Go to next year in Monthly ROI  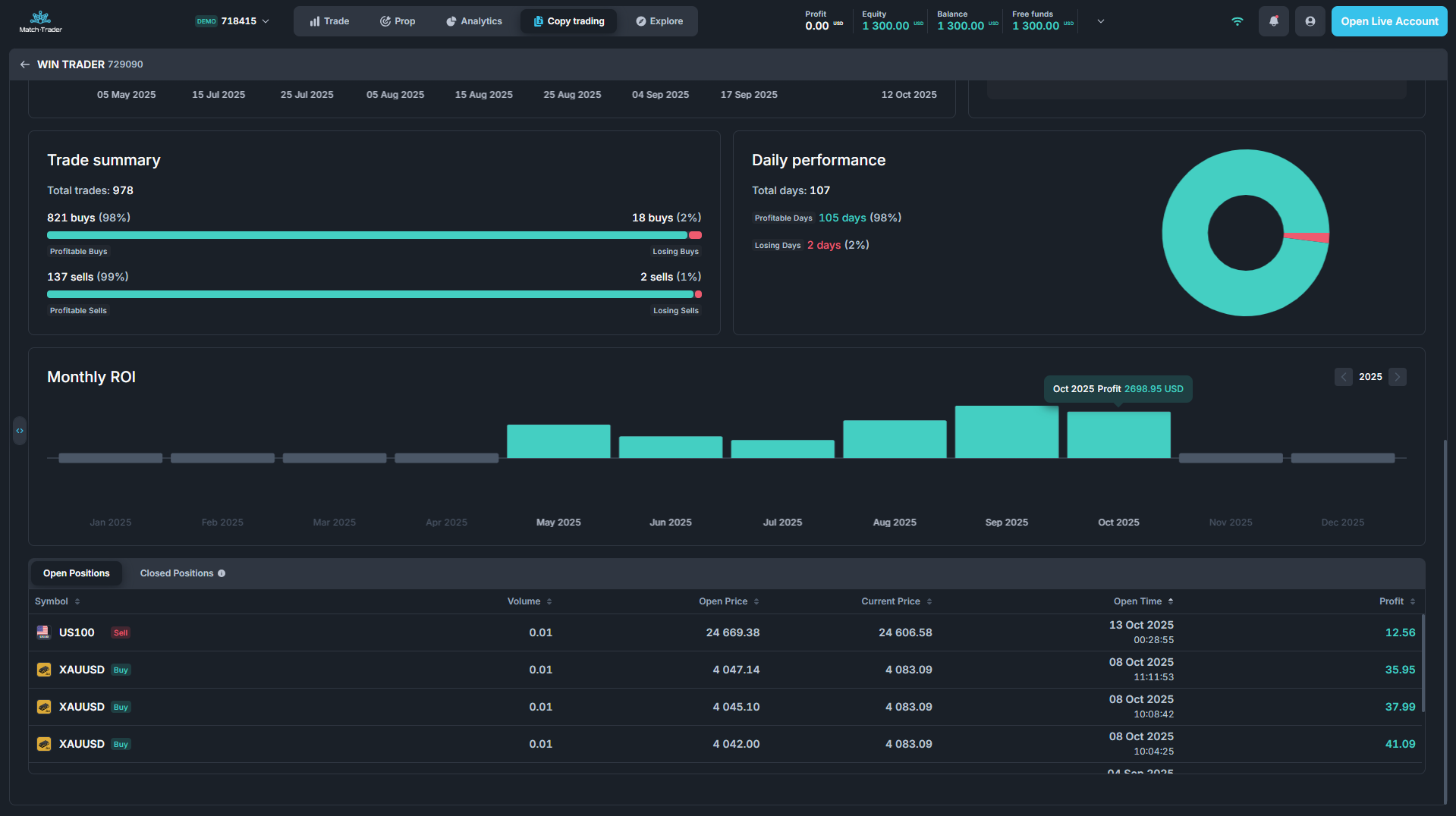tap(1397, 377)
